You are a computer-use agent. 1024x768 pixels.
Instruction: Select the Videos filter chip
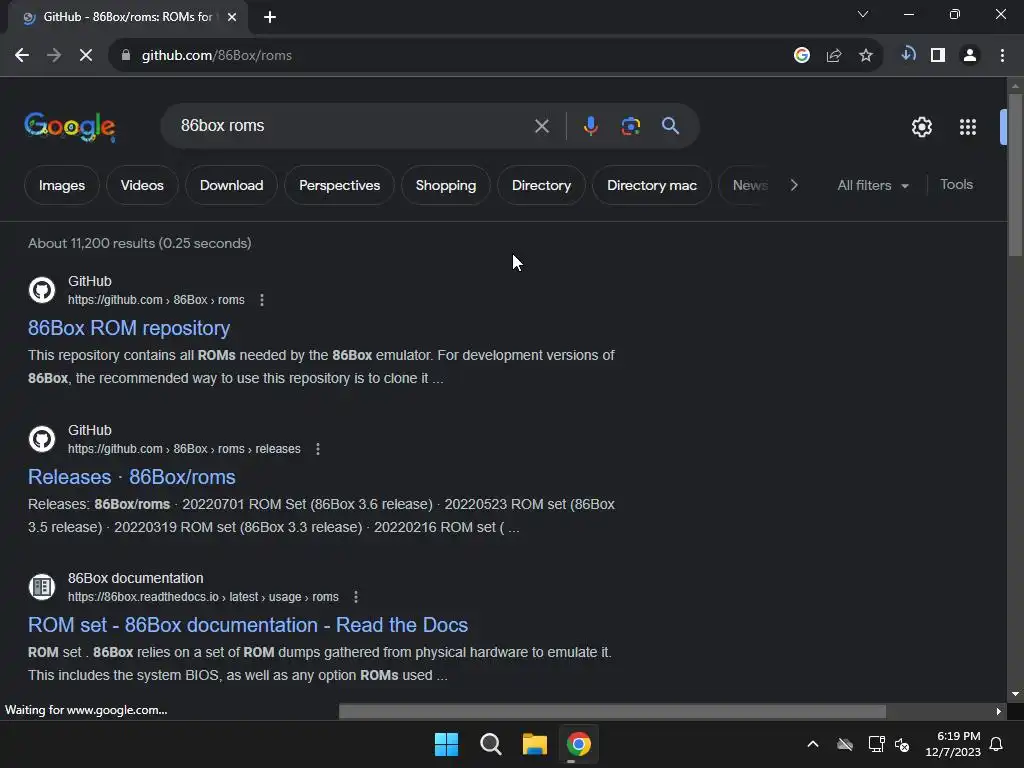[x=142, y=185]
